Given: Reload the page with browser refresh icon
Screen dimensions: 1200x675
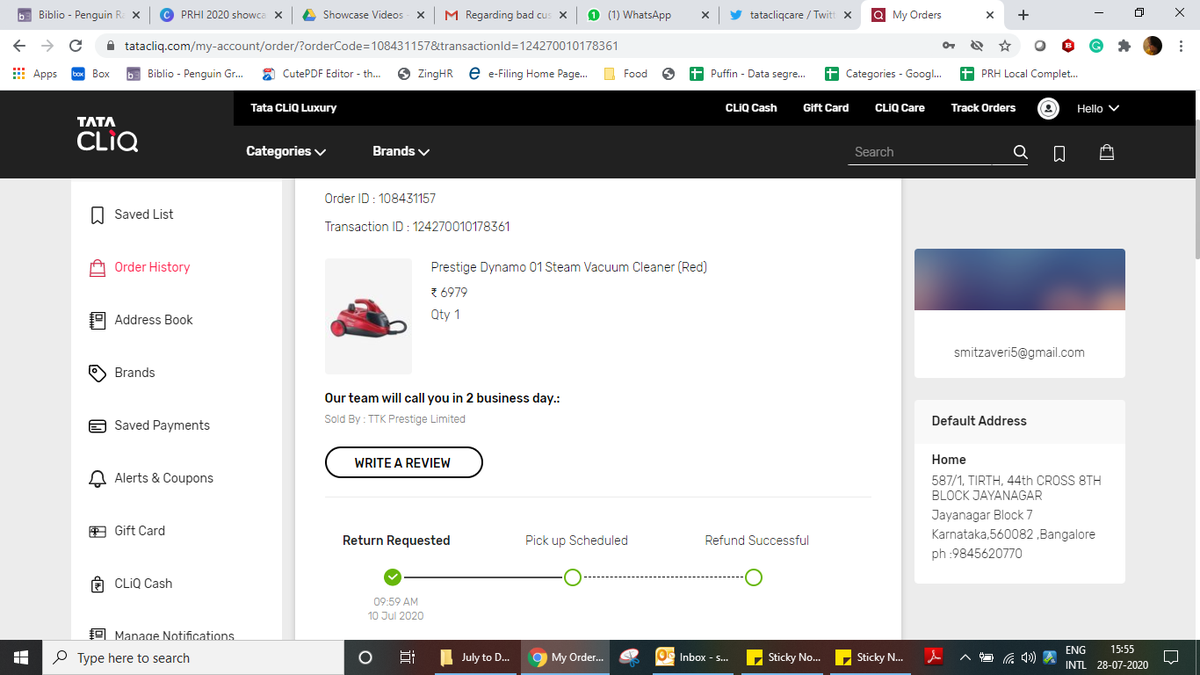Looking at the screenshot, I should (x=76, y=46).
